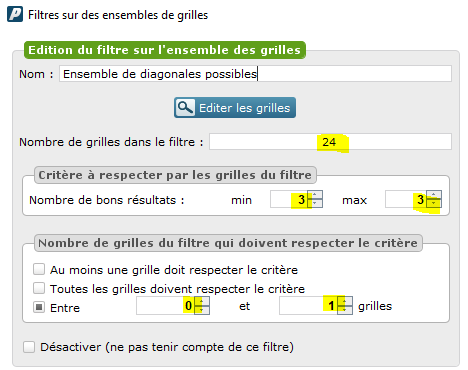Open Editer les grilles
This screenshot has height=370, width=468.
tap(235, 108)
